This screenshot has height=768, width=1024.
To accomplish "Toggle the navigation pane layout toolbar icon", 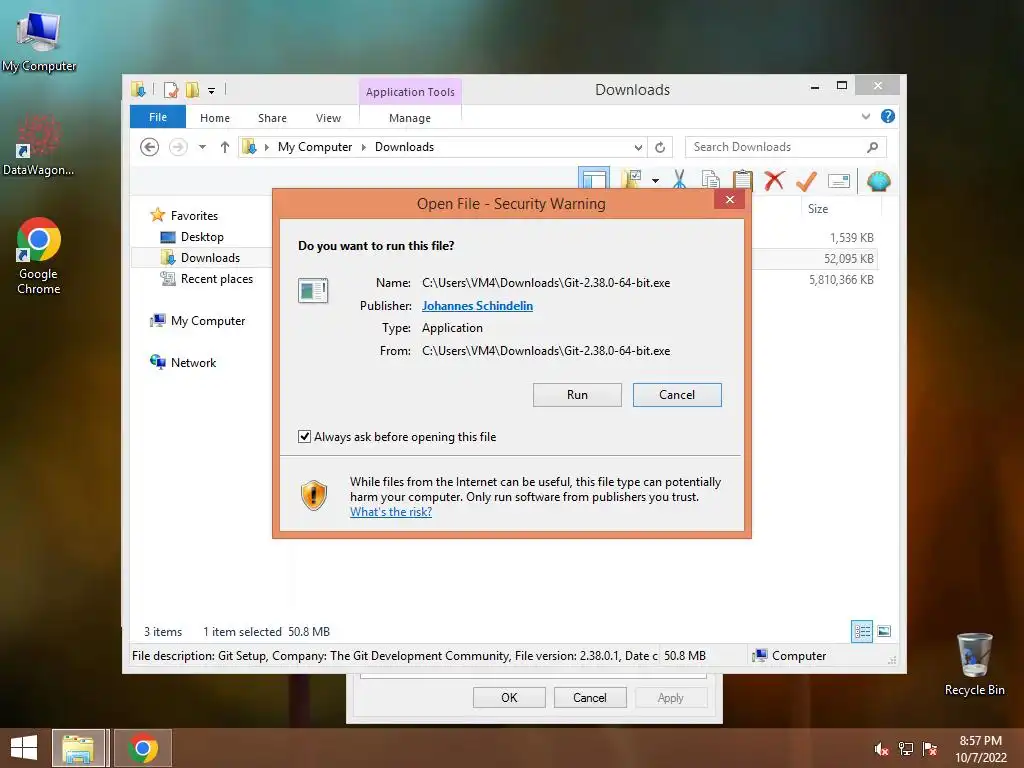I will pos(594,181).
